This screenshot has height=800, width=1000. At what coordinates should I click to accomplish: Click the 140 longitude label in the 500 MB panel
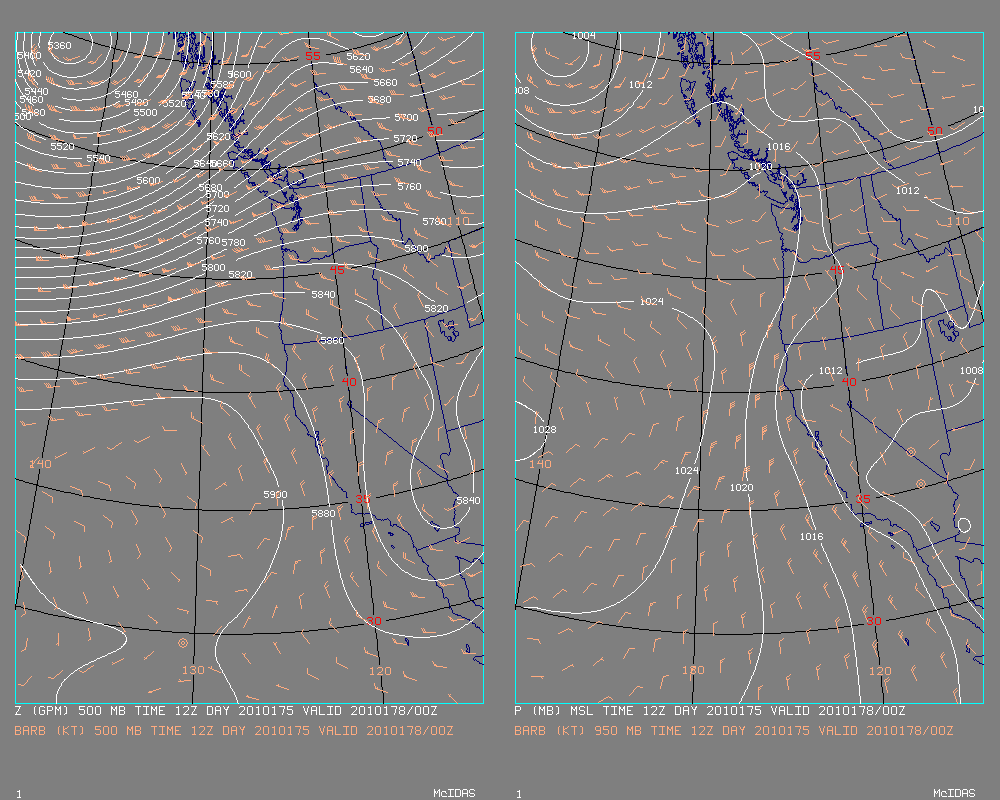40,464
